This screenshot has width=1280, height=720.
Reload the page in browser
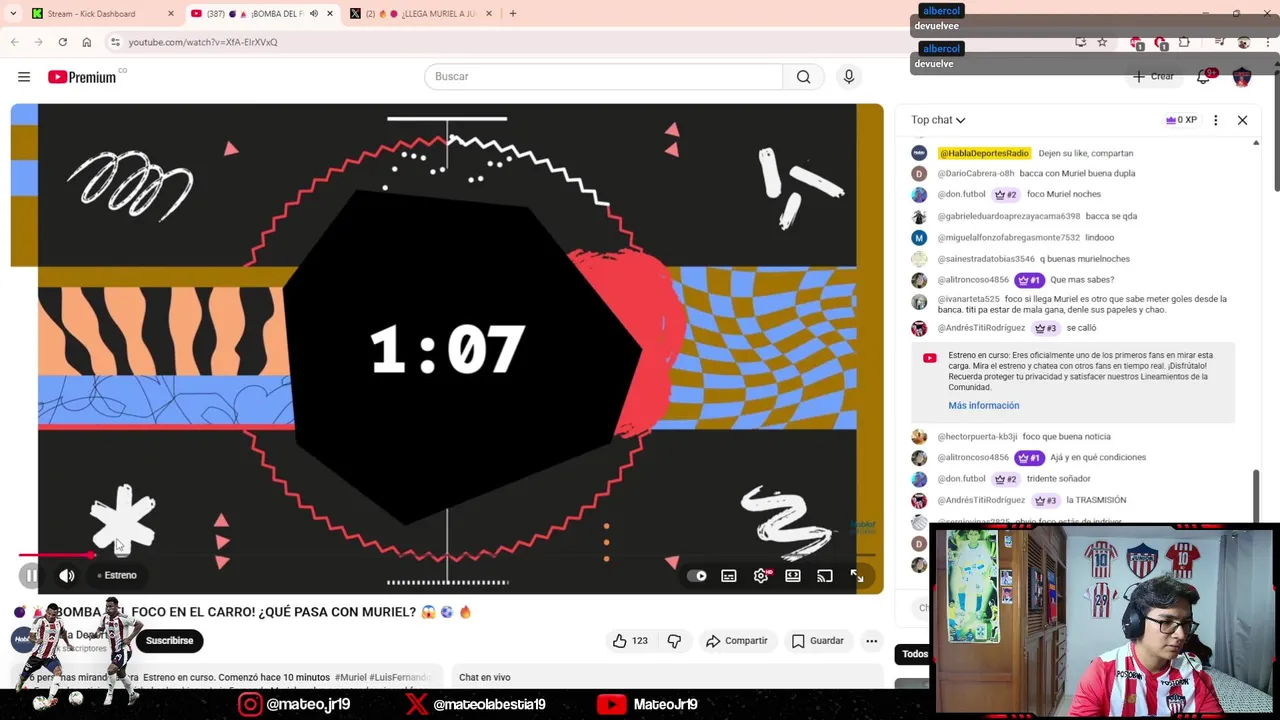tap(63, 42)
